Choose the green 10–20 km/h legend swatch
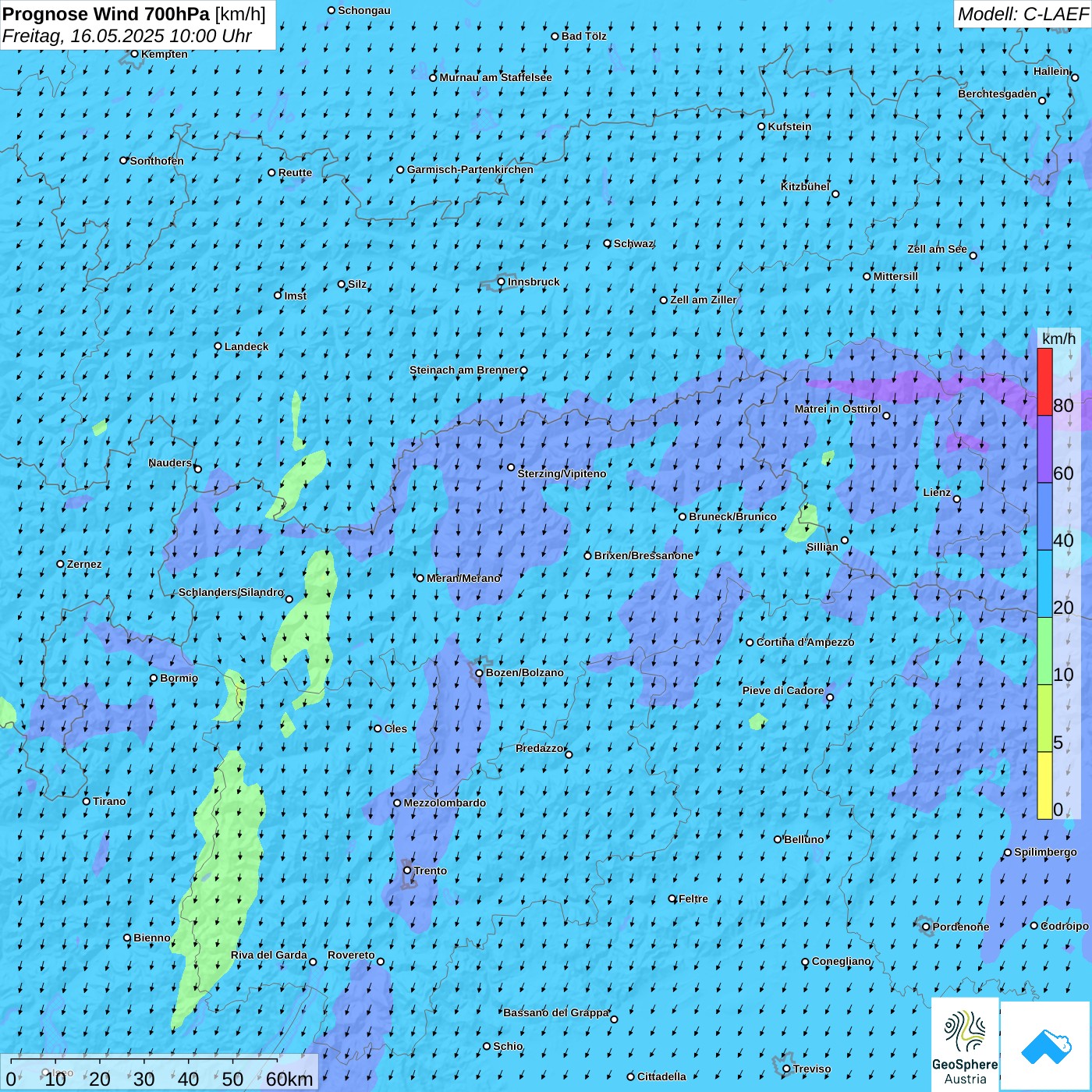The height and width of the screenshot is (1092, 1092). coord(1044,651)
